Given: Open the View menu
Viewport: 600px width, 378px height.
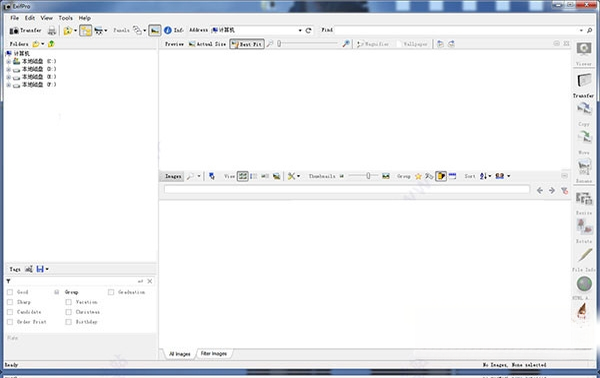Looking at the screenshot, I should pyautogui.click(x=47, y=18).
